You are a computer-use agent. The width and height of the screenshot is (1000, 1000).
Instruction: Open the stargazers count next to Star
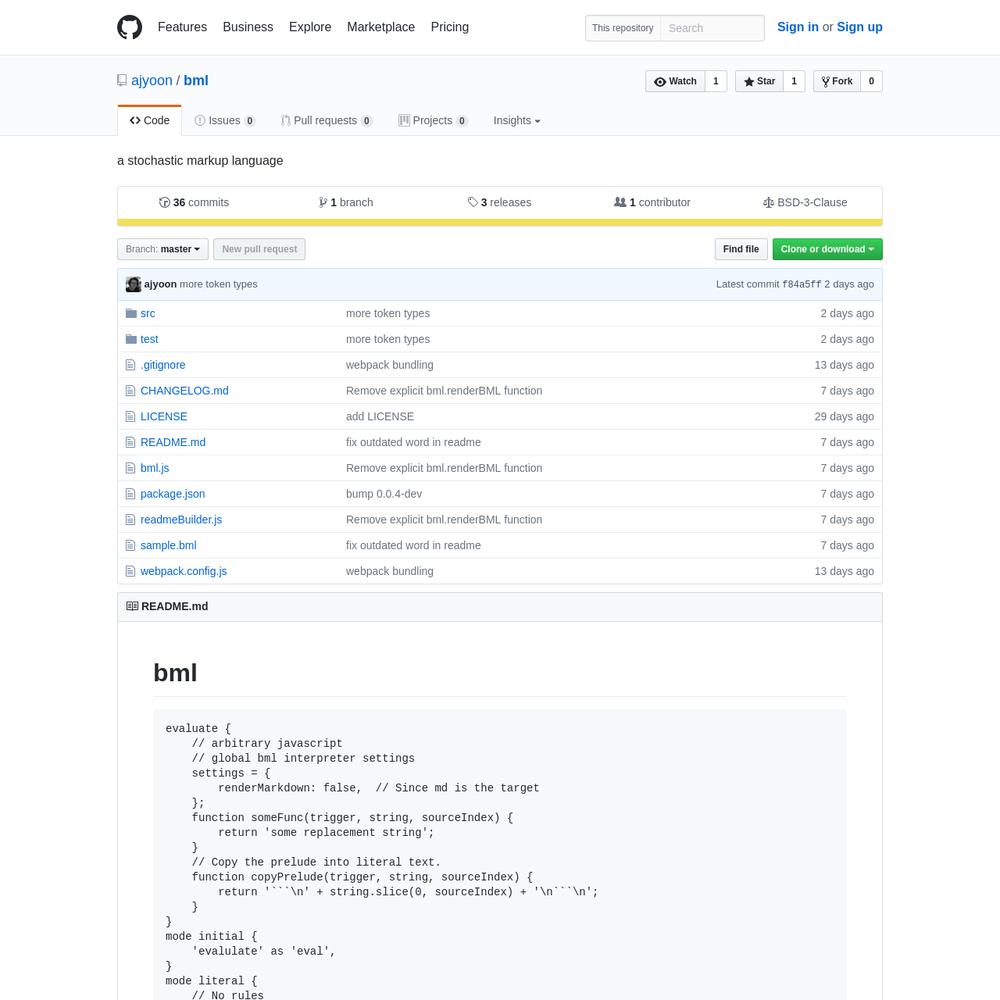coord(794,81)
